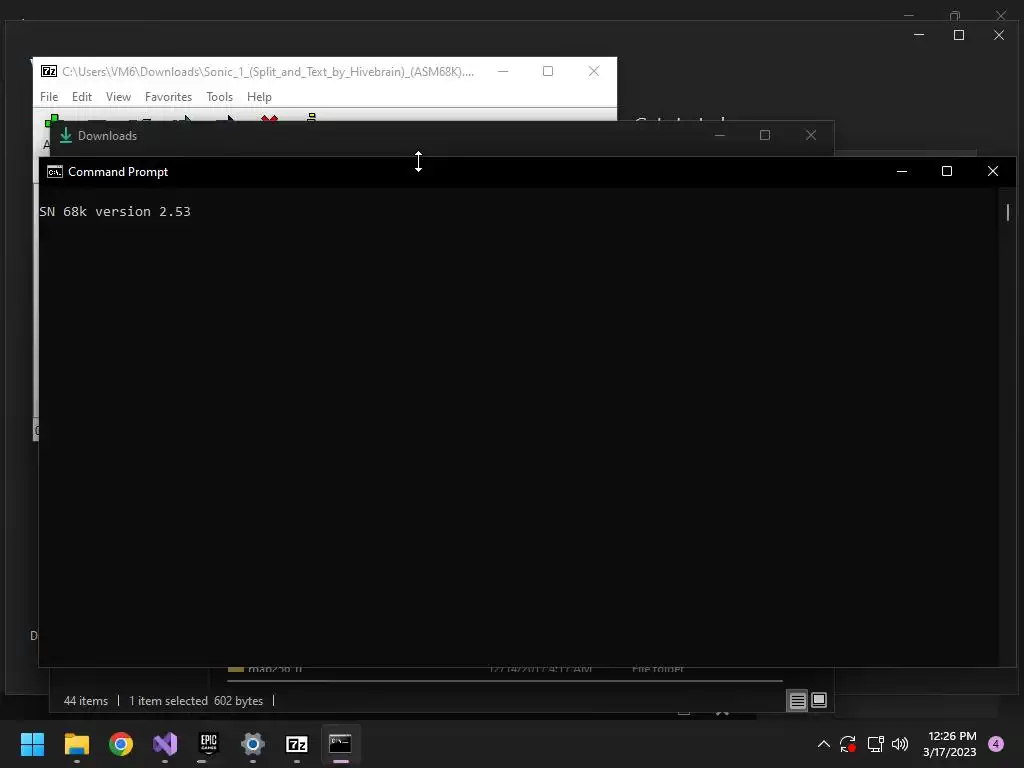Close the Command Prompt window
1024x768 pixels.
click(x=993, y=171)
